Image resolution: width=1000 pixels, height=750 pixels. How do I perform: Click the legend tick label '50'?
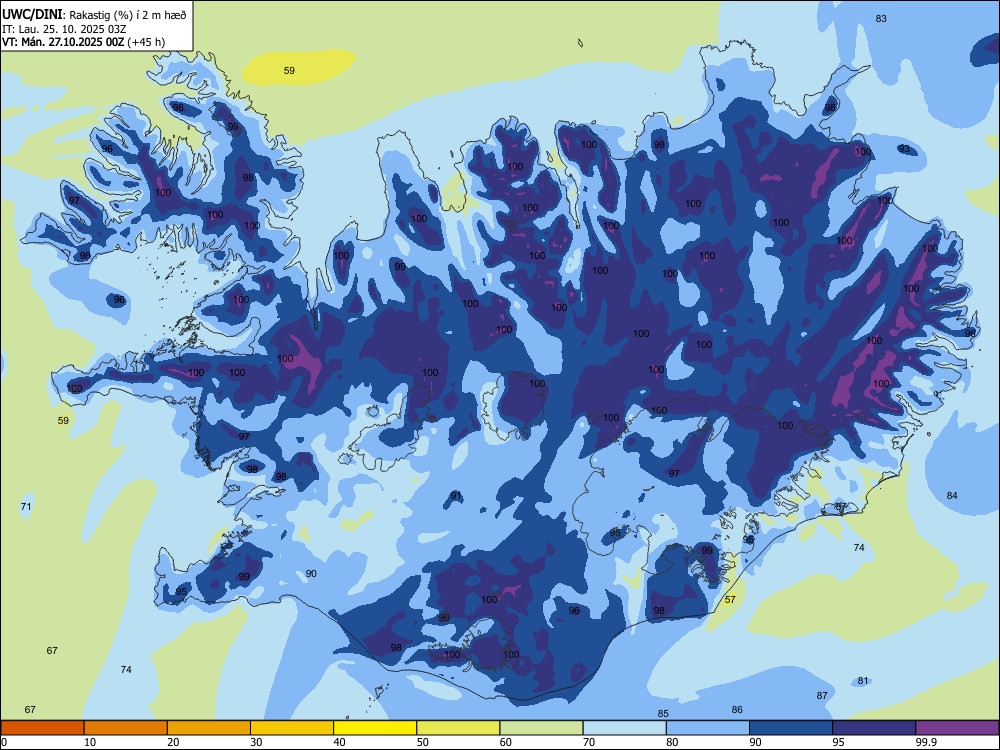pyautogui.click(x=423, y=742)
